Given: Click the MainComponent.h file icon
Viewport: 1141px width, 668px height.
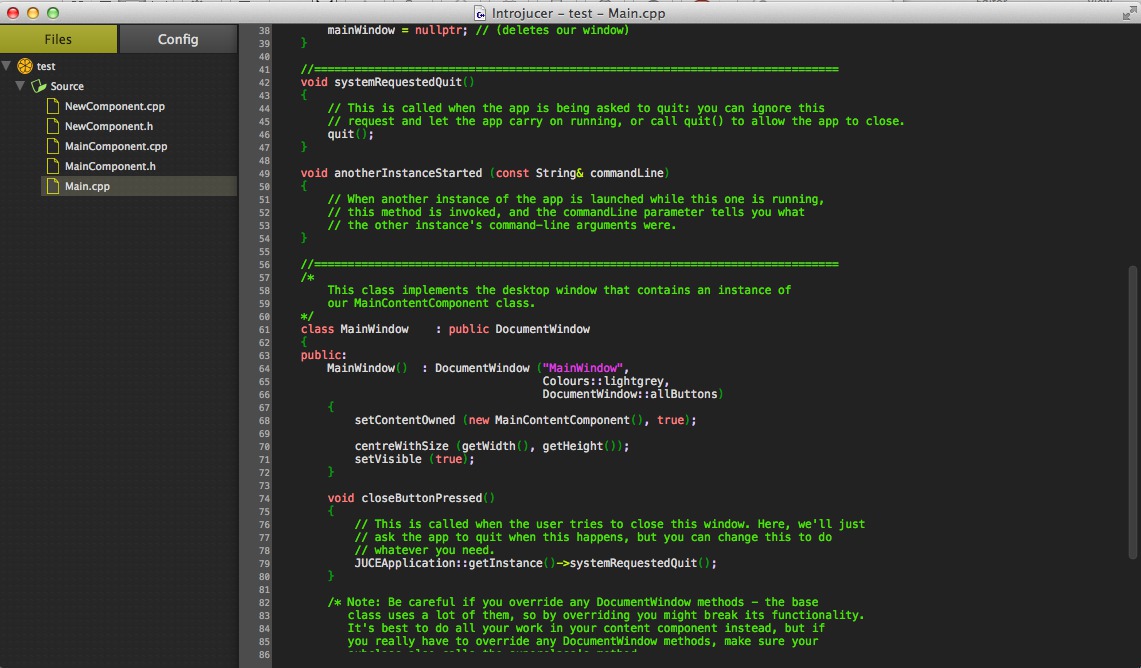Looking at the screenshot, I should [52, 166].
